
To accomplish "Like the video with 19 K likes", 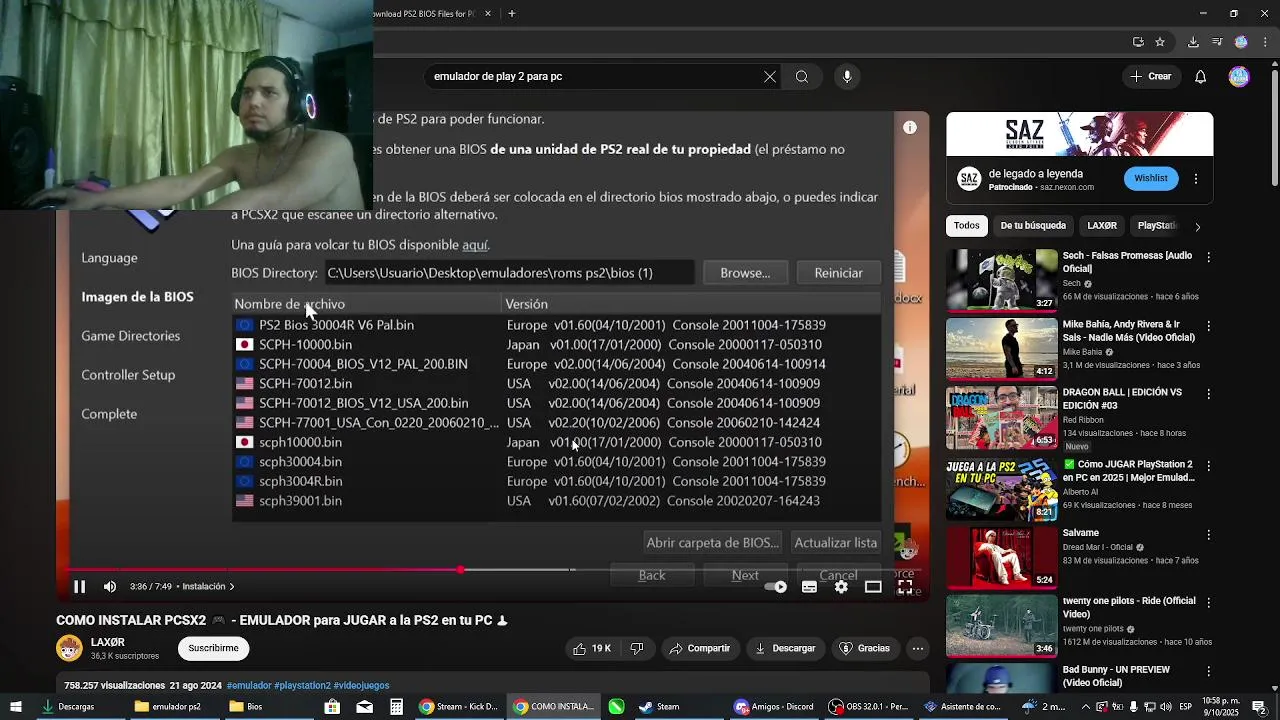I will coord(591,648).
